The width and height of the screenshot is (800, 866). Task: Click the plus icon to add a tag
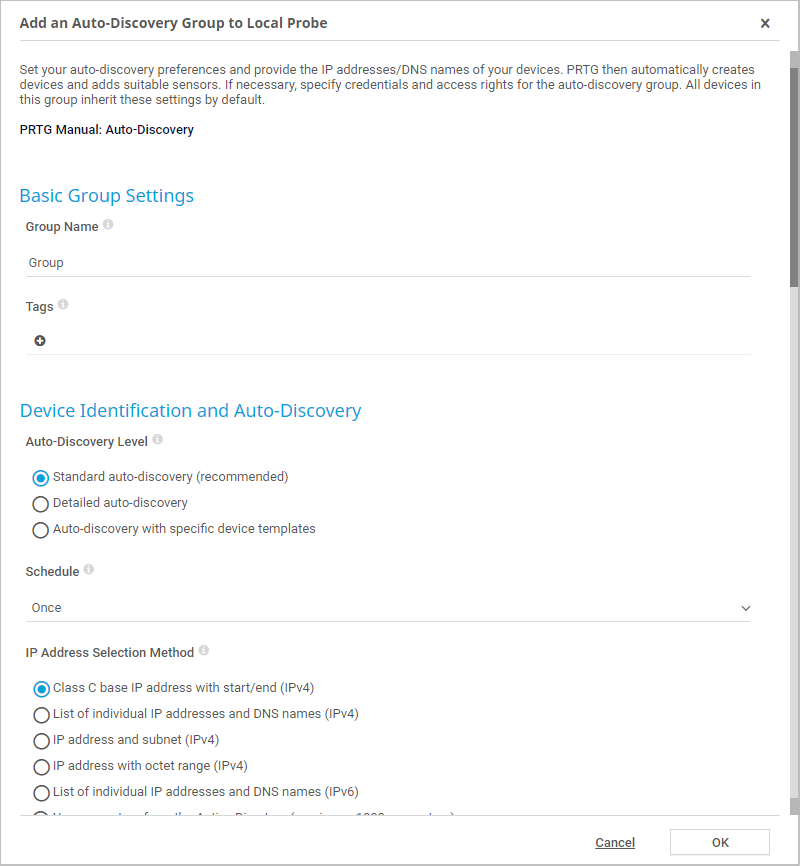[x=40, y=341]
